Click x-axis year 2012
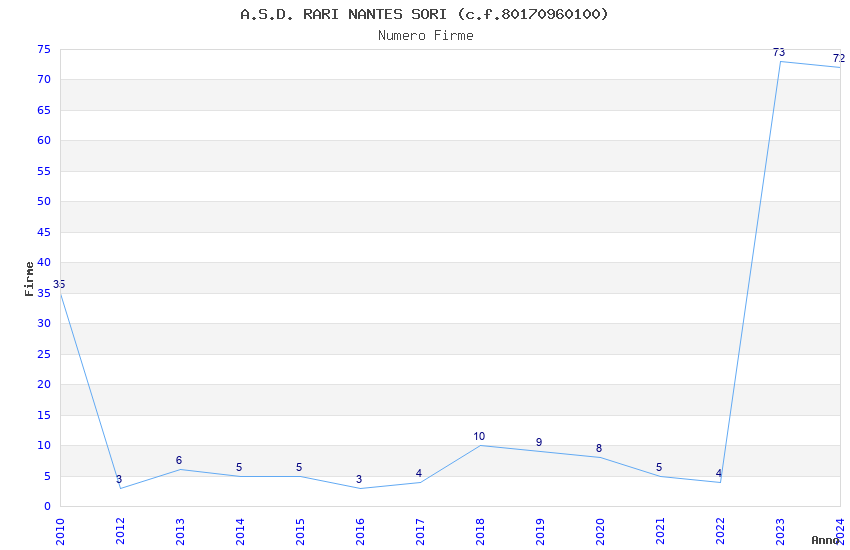The width and height of the screenshot is (850, 550). pos(120,532)
